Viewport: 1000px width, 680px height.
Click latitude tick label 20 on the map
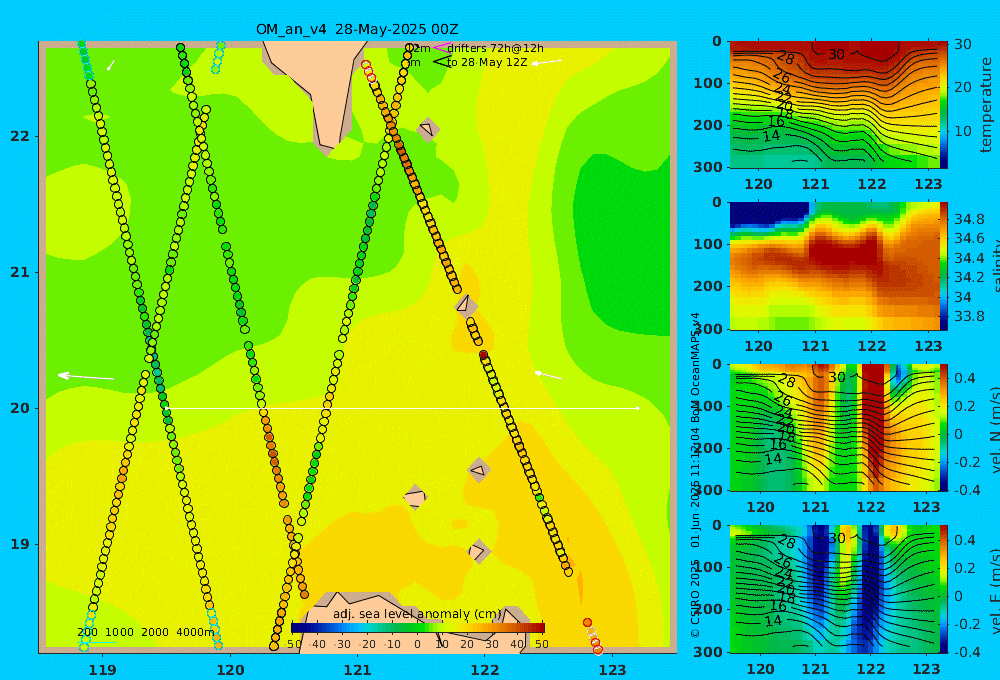pyautogui.click(x=20, y=408)
